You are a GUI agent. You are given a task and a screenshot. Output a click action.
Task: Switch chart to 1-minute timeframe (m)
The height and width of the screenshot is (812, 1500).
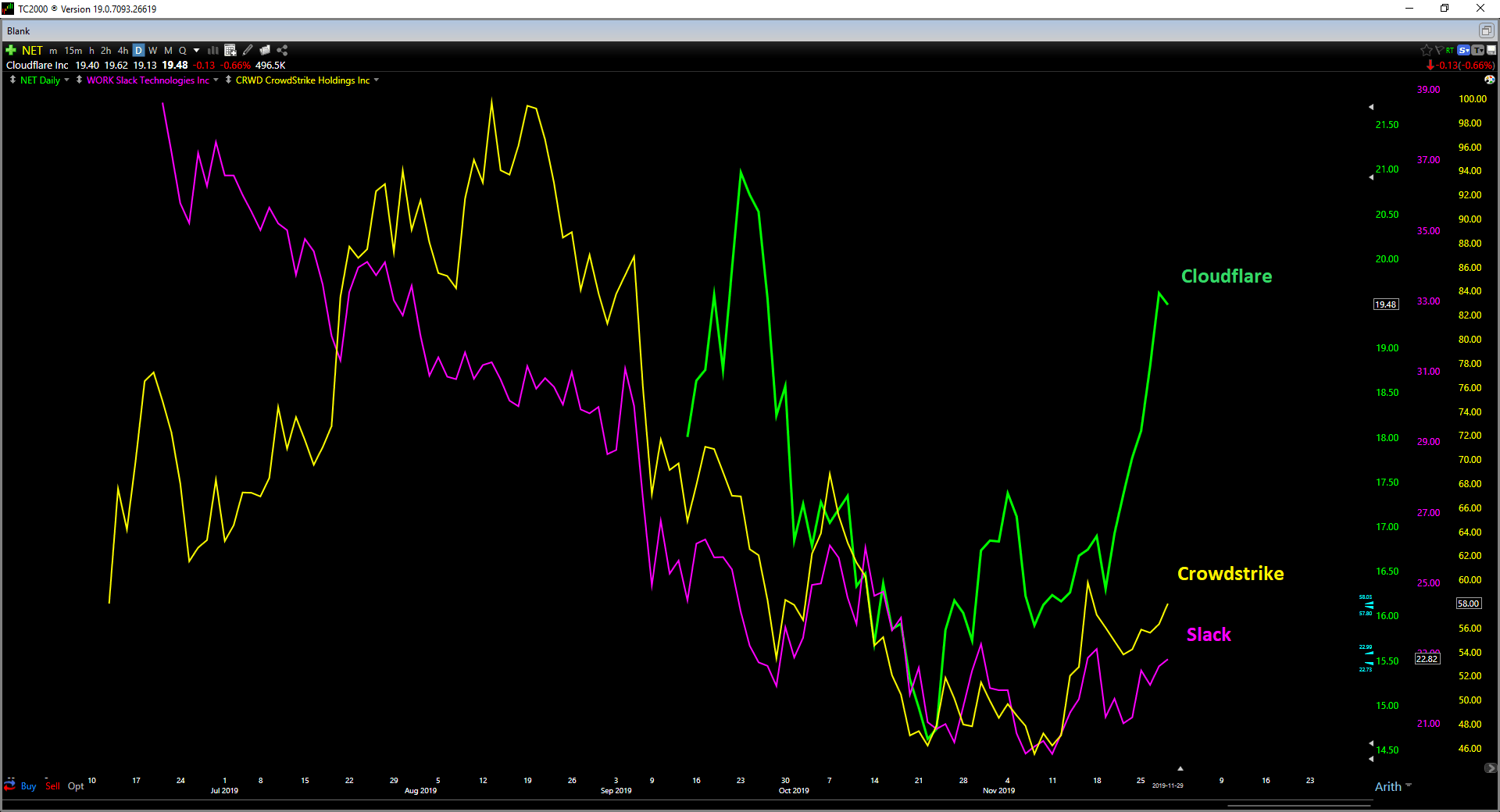53,51
